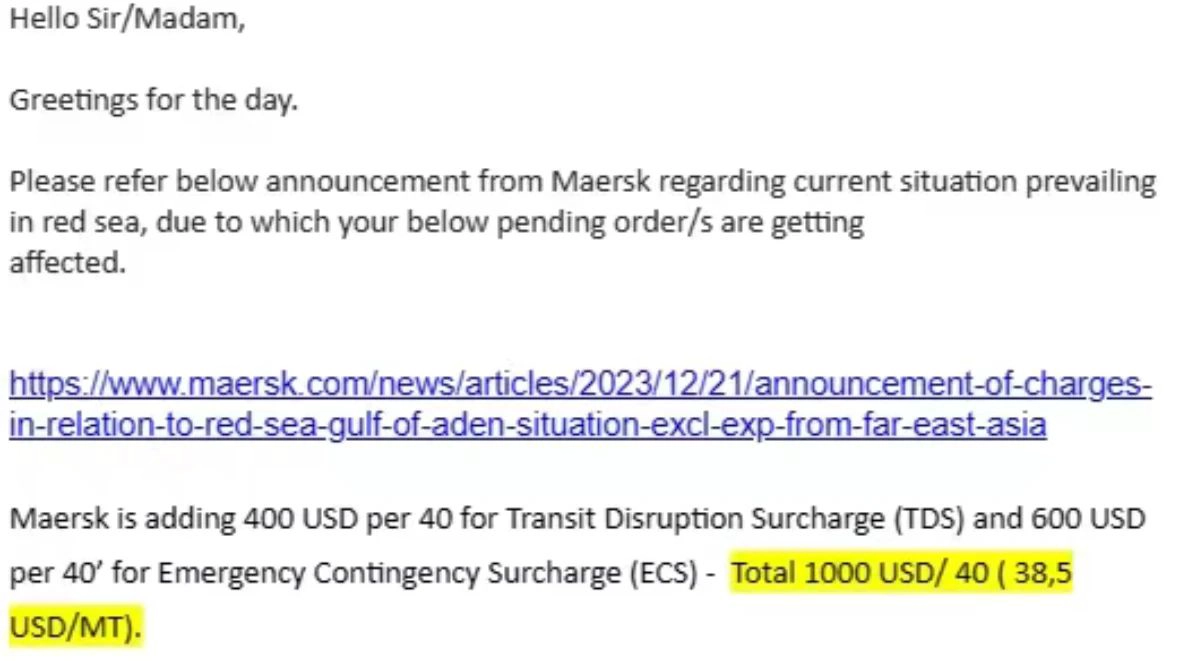Click the "Transit Disruption Surcharge (TDS)" phrase
This screenshot has height=661, width=1179.
point(735,519)
